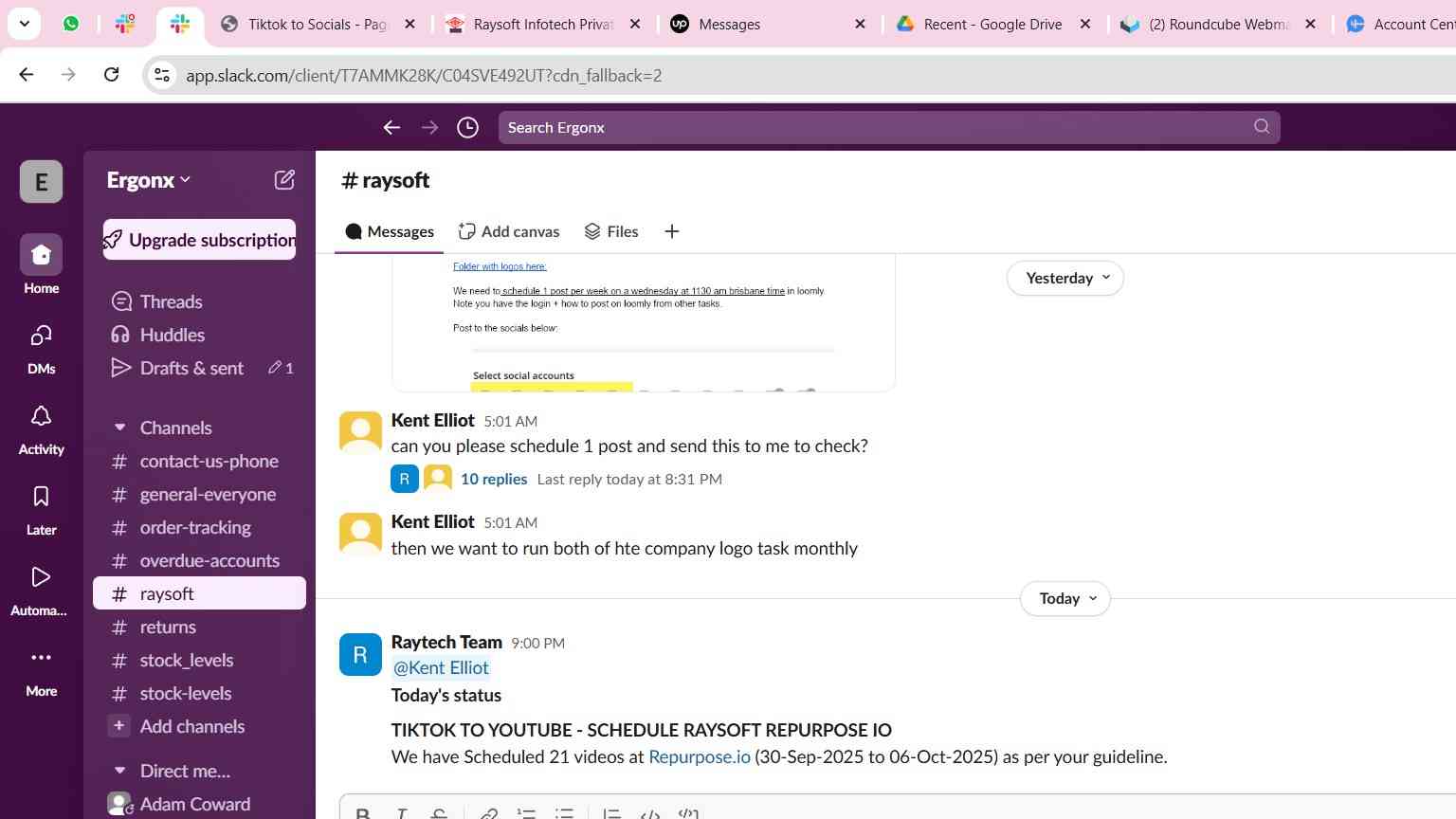The image size is (1456, 819).
Task: Open the 10 replies thread
Action: click(x=494, y=479)
